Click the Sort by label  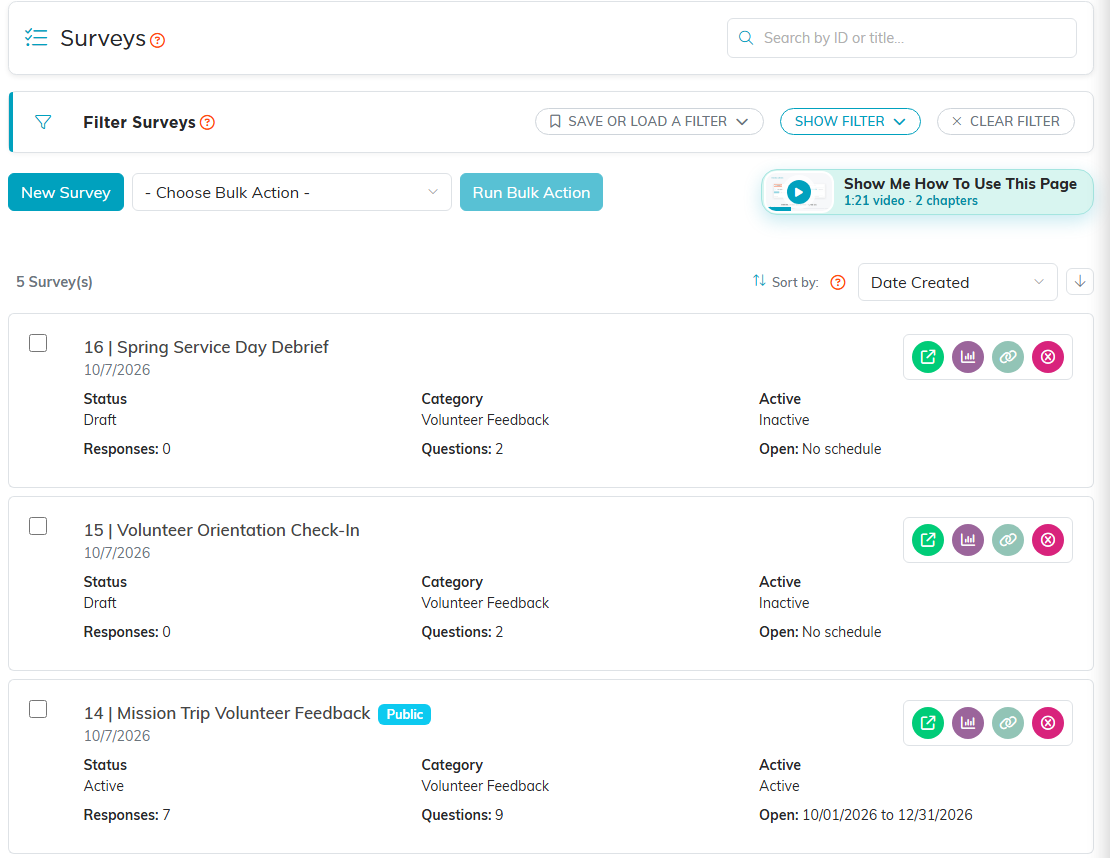point(795,282)
